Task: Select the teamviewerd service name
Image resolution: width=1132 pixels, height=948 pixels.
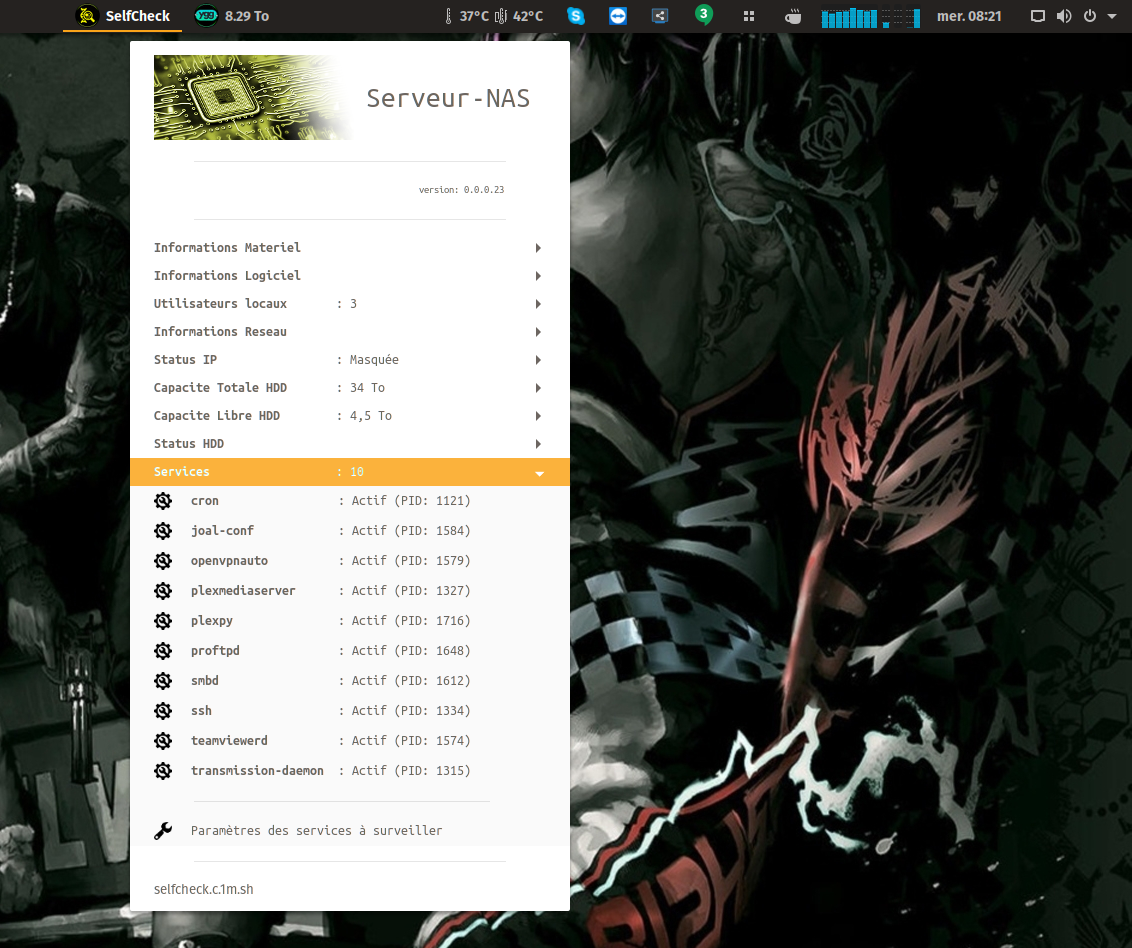Action: 229,741
